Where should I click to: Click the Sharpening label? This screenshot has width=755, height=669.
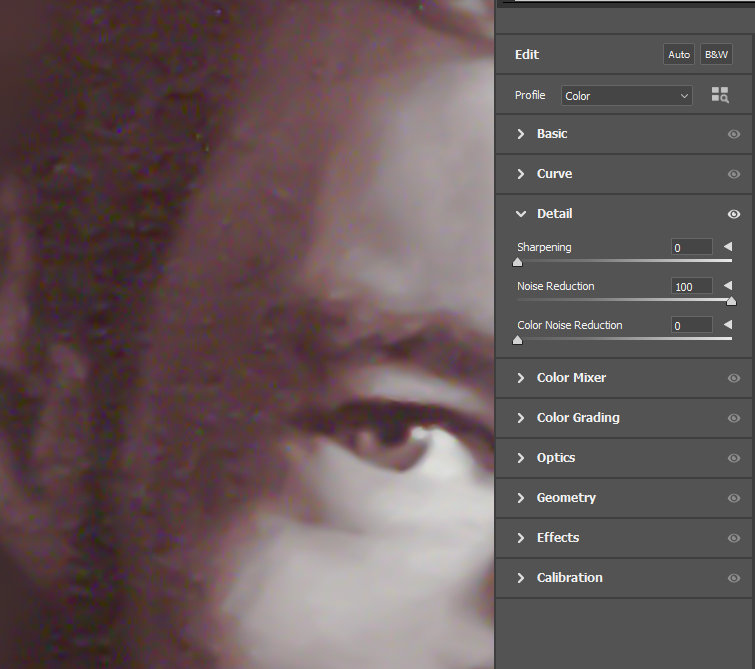(544, 247)
